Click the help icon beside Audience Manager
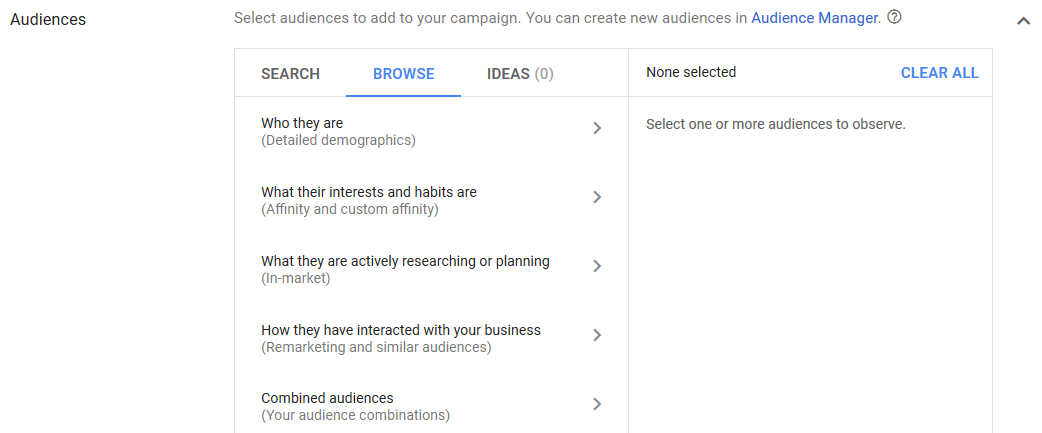Viewport: 1042px width, 433px height. pyautogui.click(x=895, y=18)
